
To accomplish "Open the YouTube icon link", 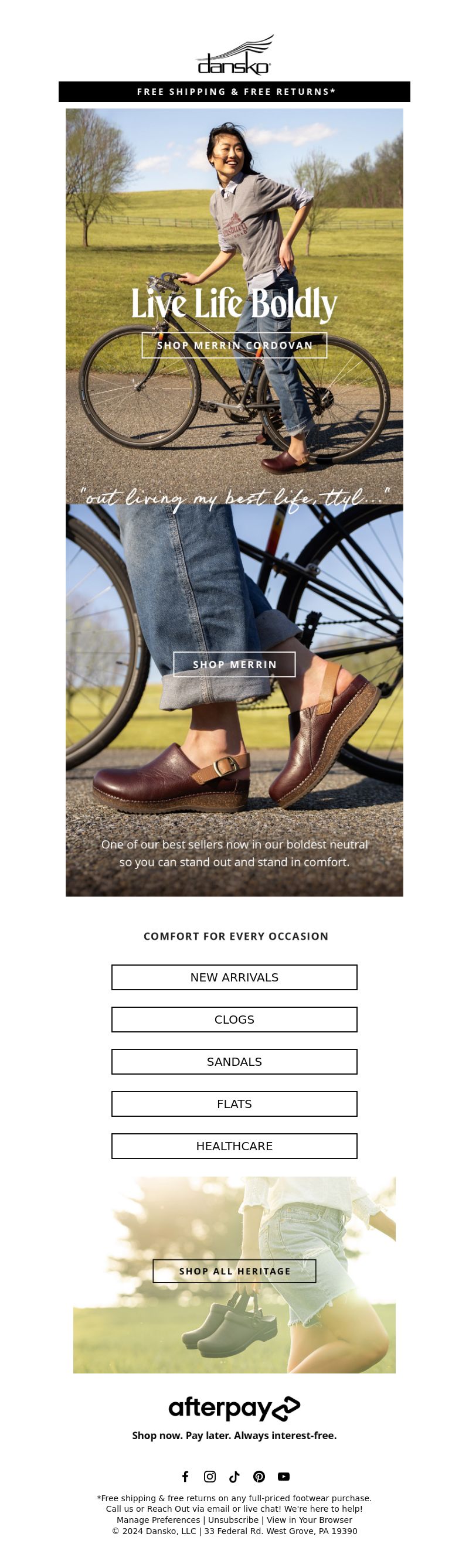I will click(x=284, y=1476).
